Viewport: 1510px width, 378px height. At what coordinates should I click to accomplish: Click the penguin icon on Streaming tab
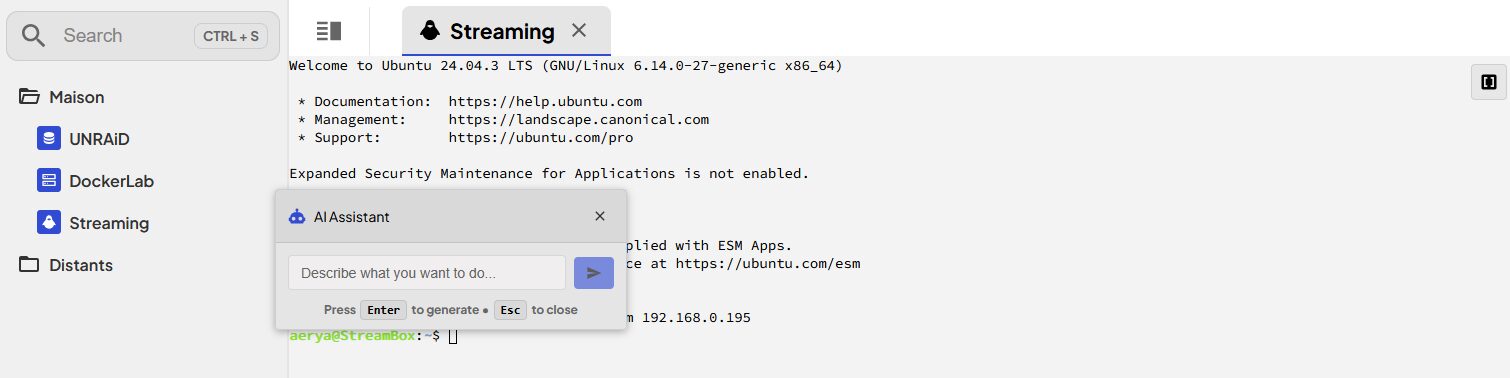coord(430,31)
